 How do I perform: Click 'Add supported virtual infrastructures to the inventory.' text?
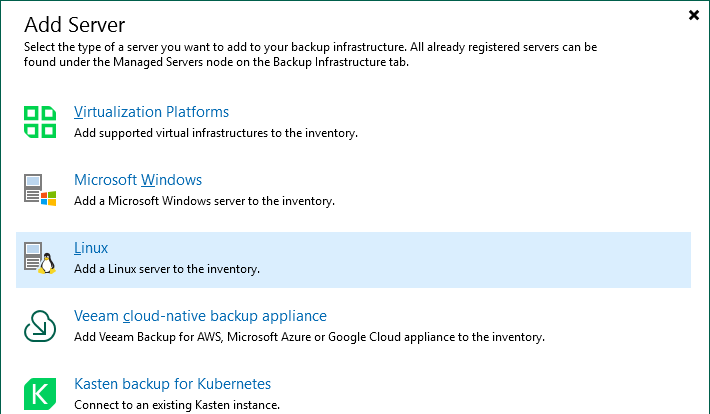(216, 133)
